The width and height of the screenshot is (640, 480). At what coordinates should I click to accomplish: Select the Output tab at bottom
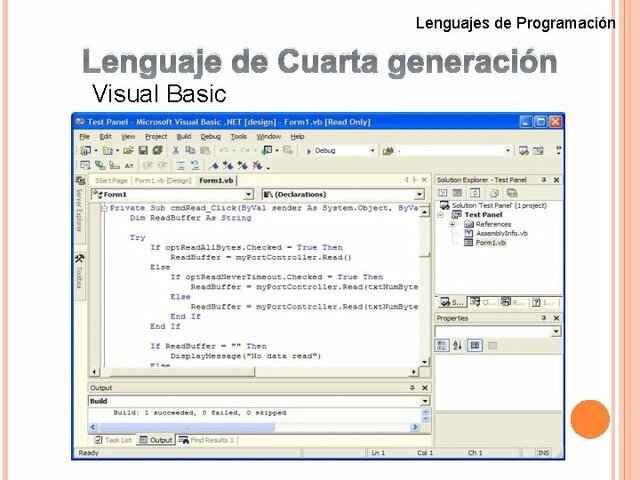[x=156, y=440]
